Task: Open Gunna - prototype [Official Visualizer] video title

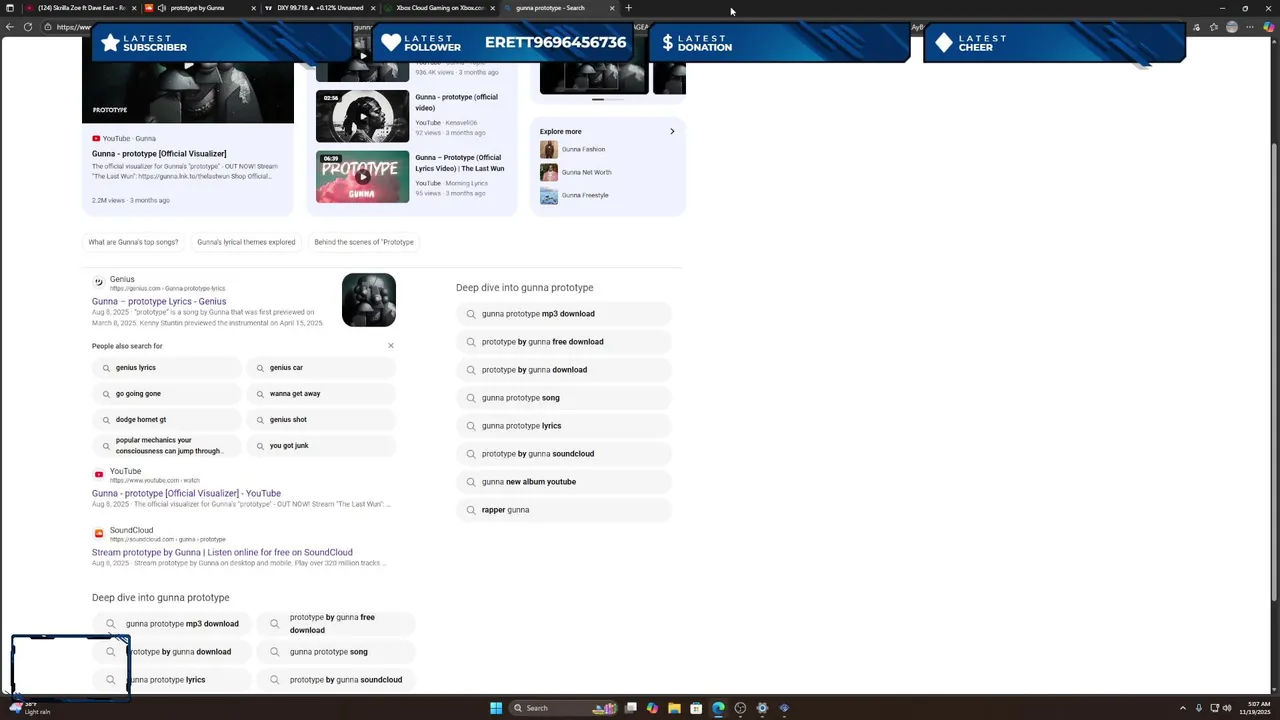Action: coord(159,154)
